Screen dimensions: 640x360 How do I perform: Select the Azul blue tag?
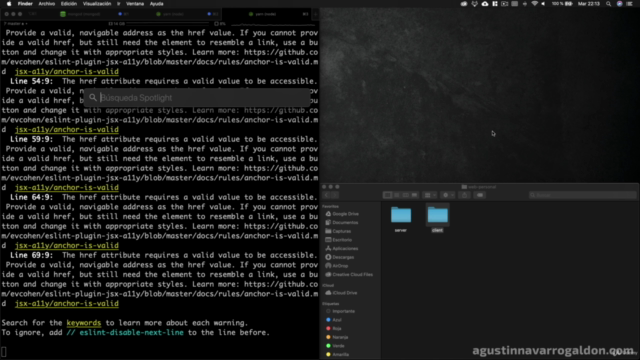coord(333,320)
